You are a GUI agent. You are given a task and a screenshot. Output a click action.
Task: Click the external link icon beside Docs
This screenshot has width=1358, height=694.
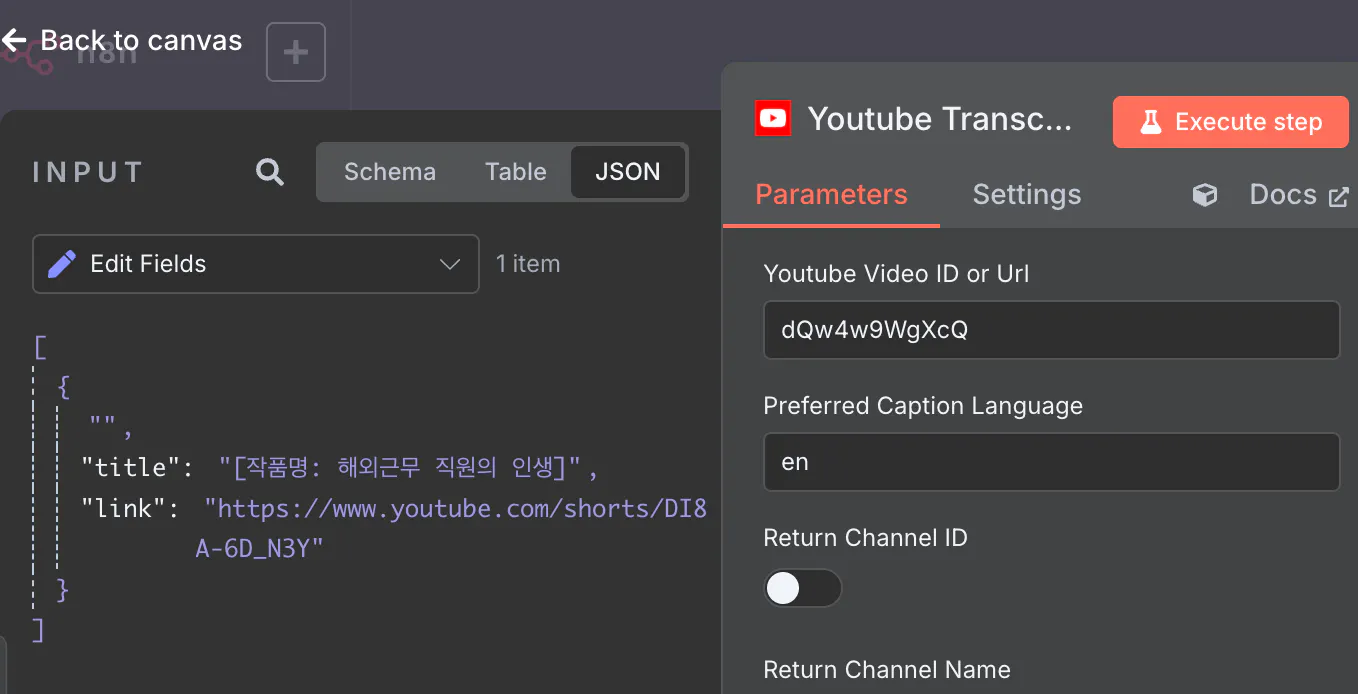coord(1338,197)
